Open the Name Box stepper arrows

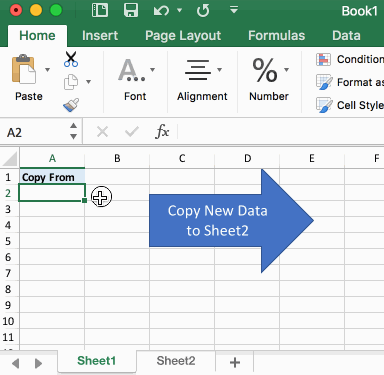(73, 131)
